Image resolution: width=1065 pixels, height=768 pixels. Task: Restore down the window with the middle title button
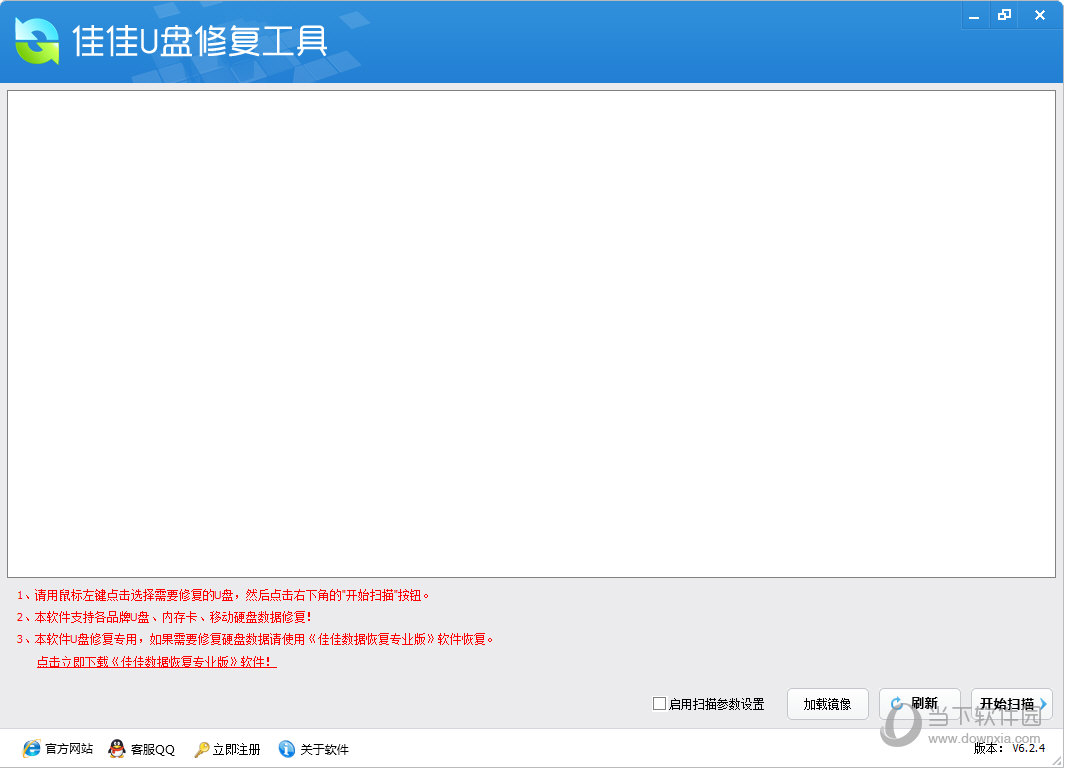1004,16
